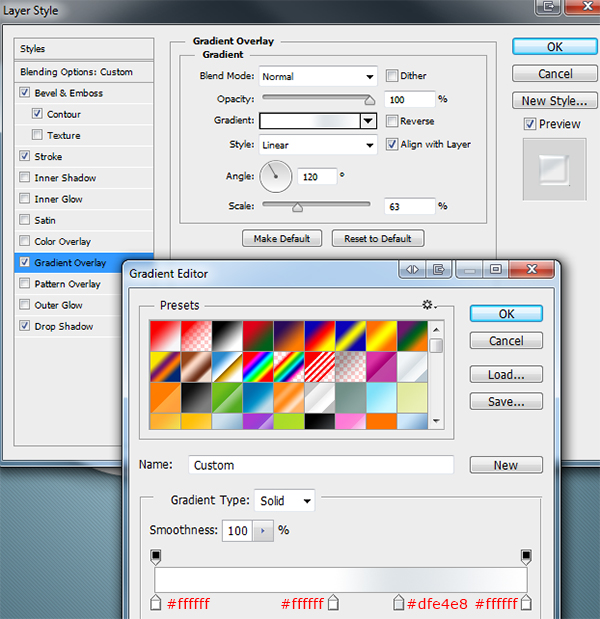Toggle Align with Layer checkbox
This screenshot has width=600, height=619.
(392, 144)
